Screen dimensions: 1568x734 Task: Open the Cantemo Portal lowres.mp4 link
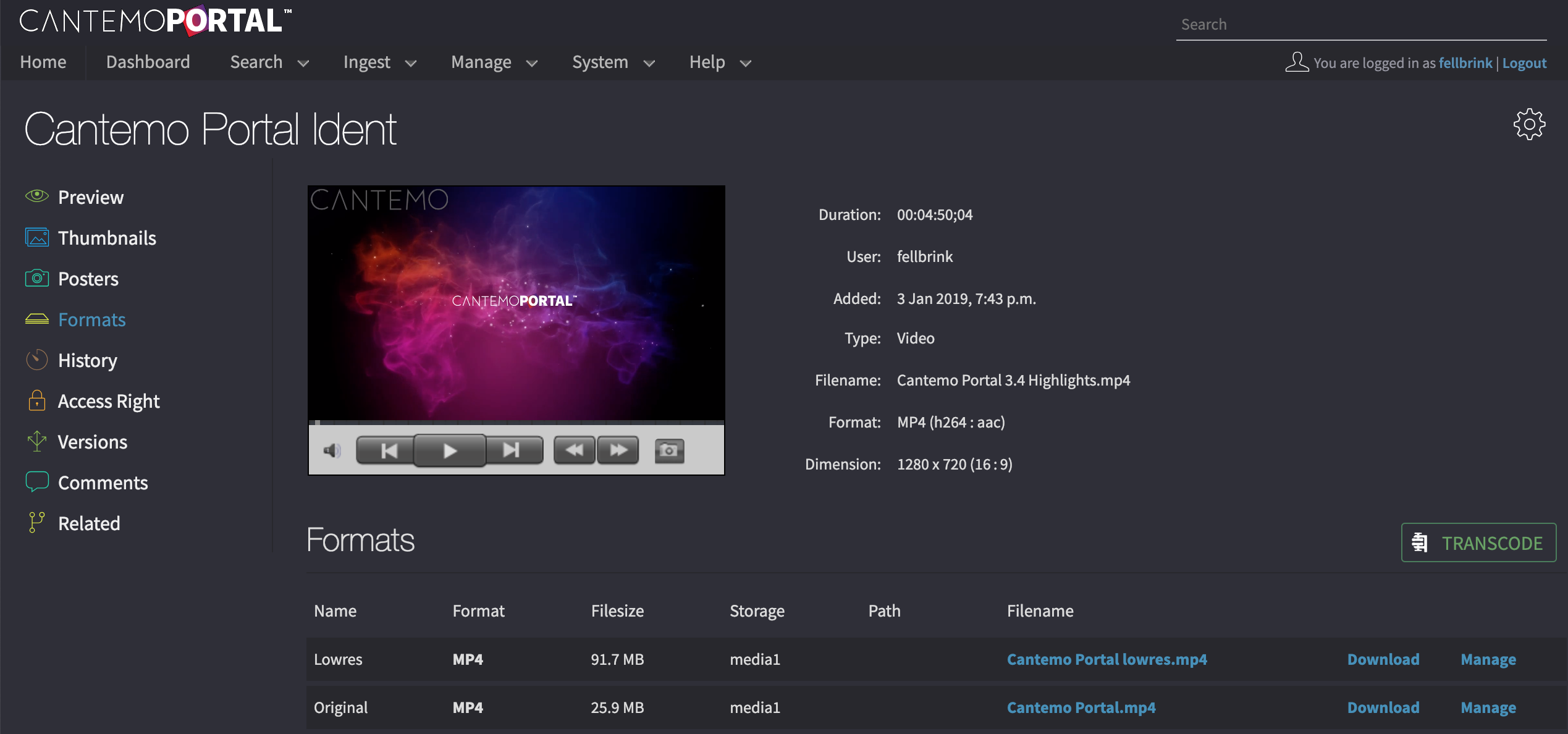coord(1107,659)
